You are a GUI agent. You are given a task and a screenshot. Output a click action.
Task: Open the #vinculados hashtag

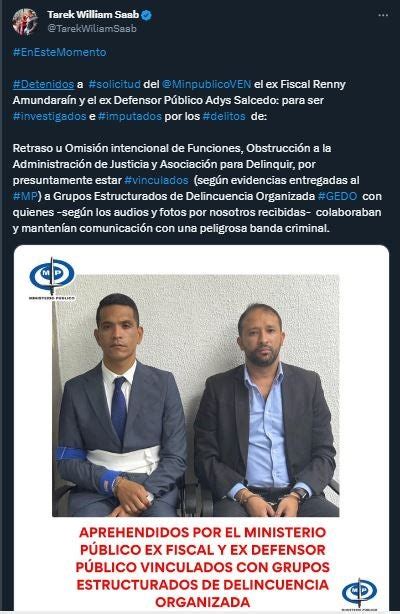pyautogui.click(x=156, y=180)
